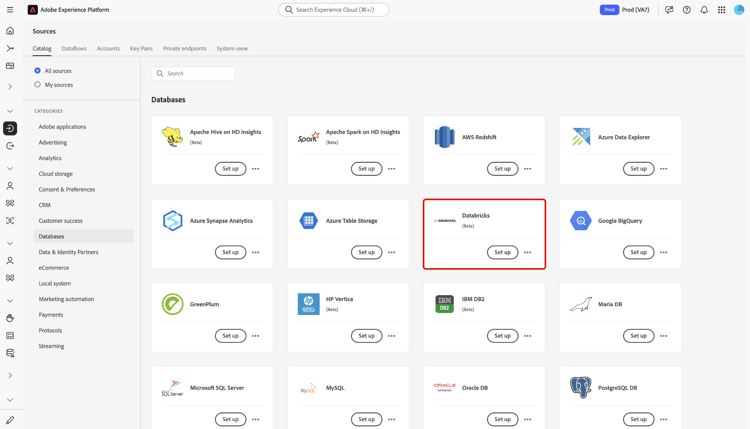Select the All sources radio button
Viewport: 750px width, 429px height.
(37, 71)
